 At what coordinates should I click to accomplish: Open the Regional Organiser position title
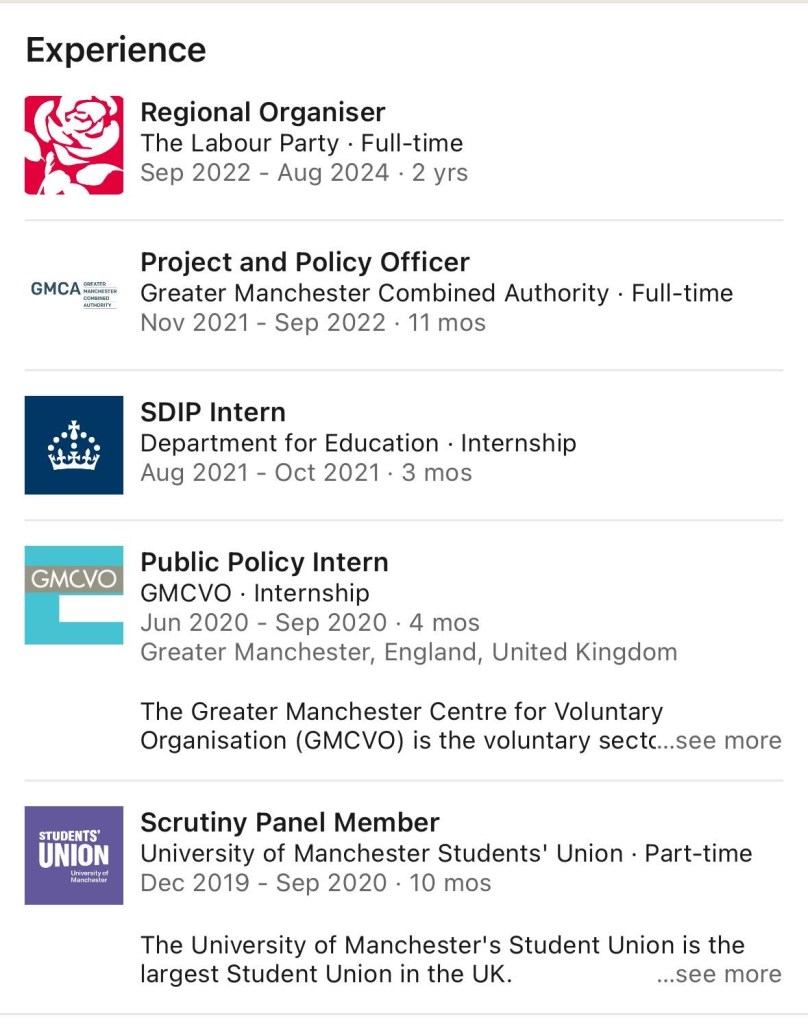tap(262, 112)
